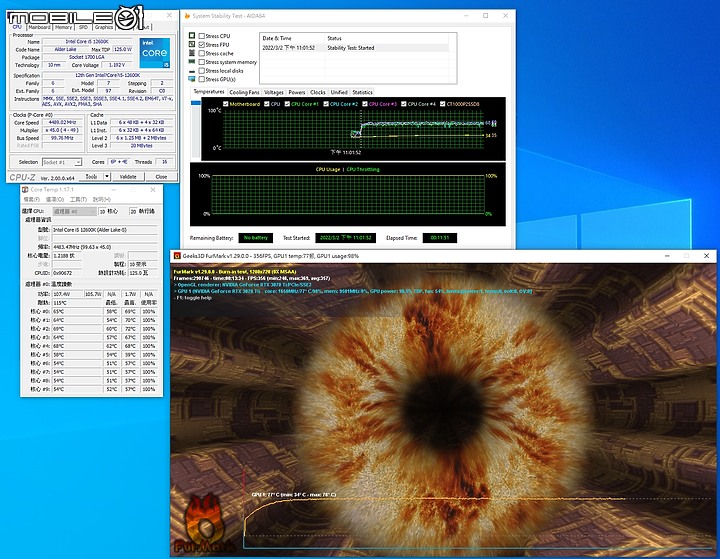Click the memory module icon beside Stress system memory

coord(192,62)
